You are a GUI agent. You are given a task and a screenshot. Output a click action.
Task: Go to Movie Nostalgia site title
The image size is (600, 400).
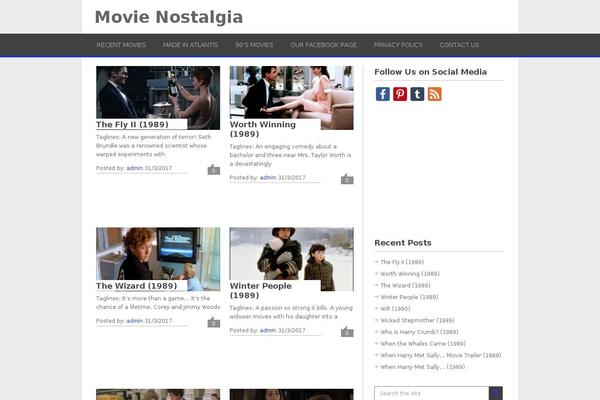click(x=169, y=17)
